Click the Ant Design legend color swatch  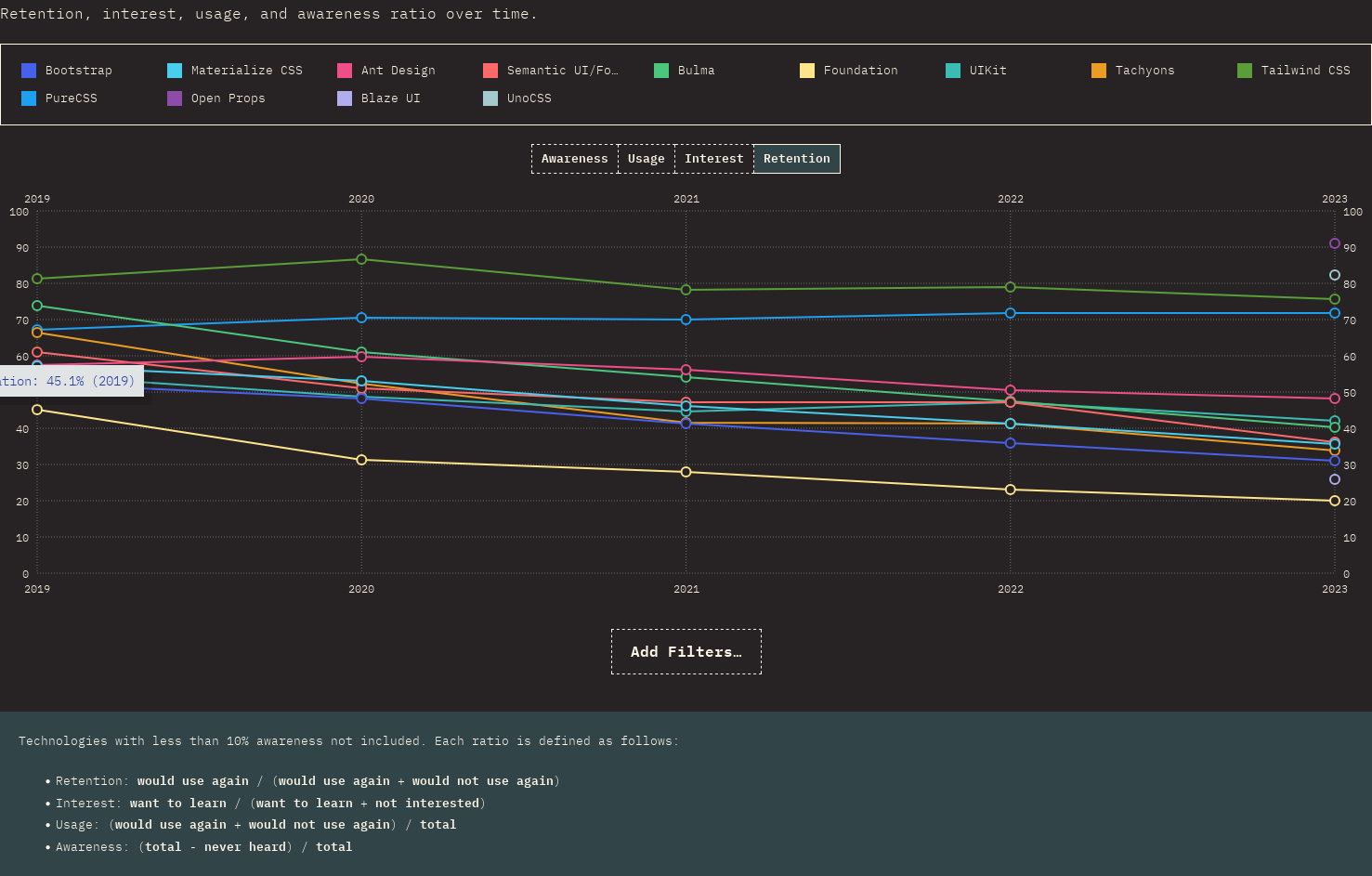345,71
